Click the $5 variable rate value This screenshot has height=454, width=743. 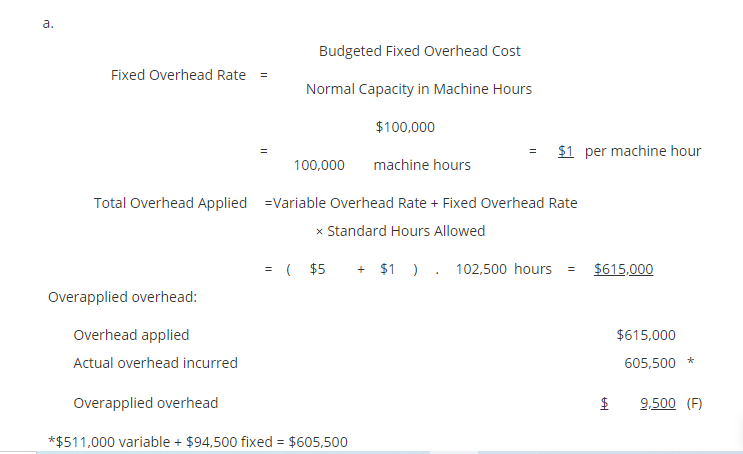[x=318, y=269]
